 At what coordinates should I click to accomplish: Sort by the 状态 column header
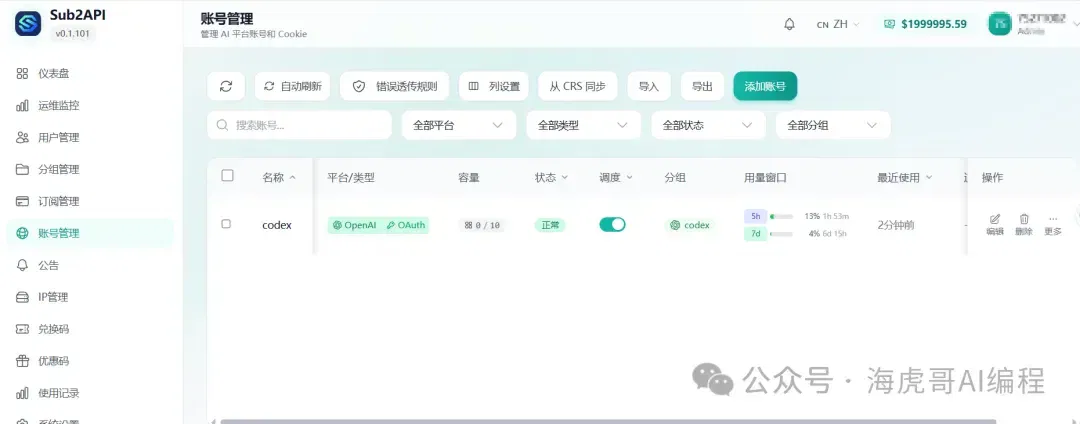click(552, 178)
